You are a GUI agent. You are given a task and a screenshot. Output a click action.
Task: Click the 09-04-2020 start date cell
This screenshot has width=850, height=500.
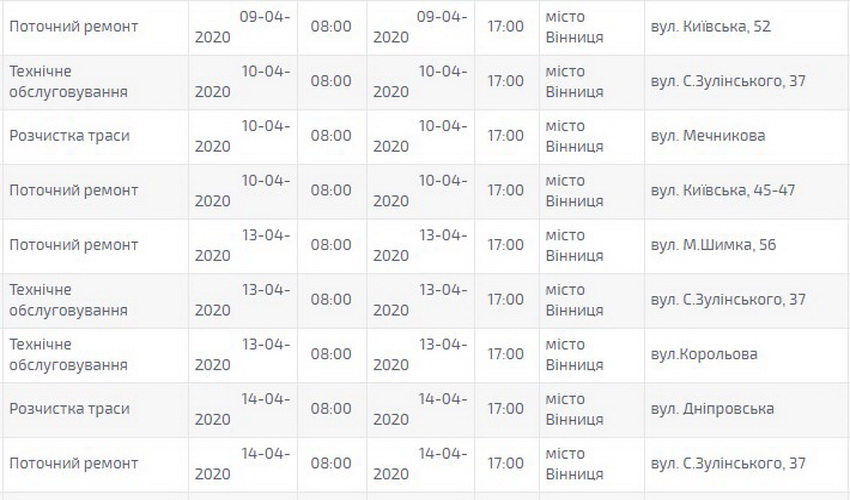(x=242, y=26)
